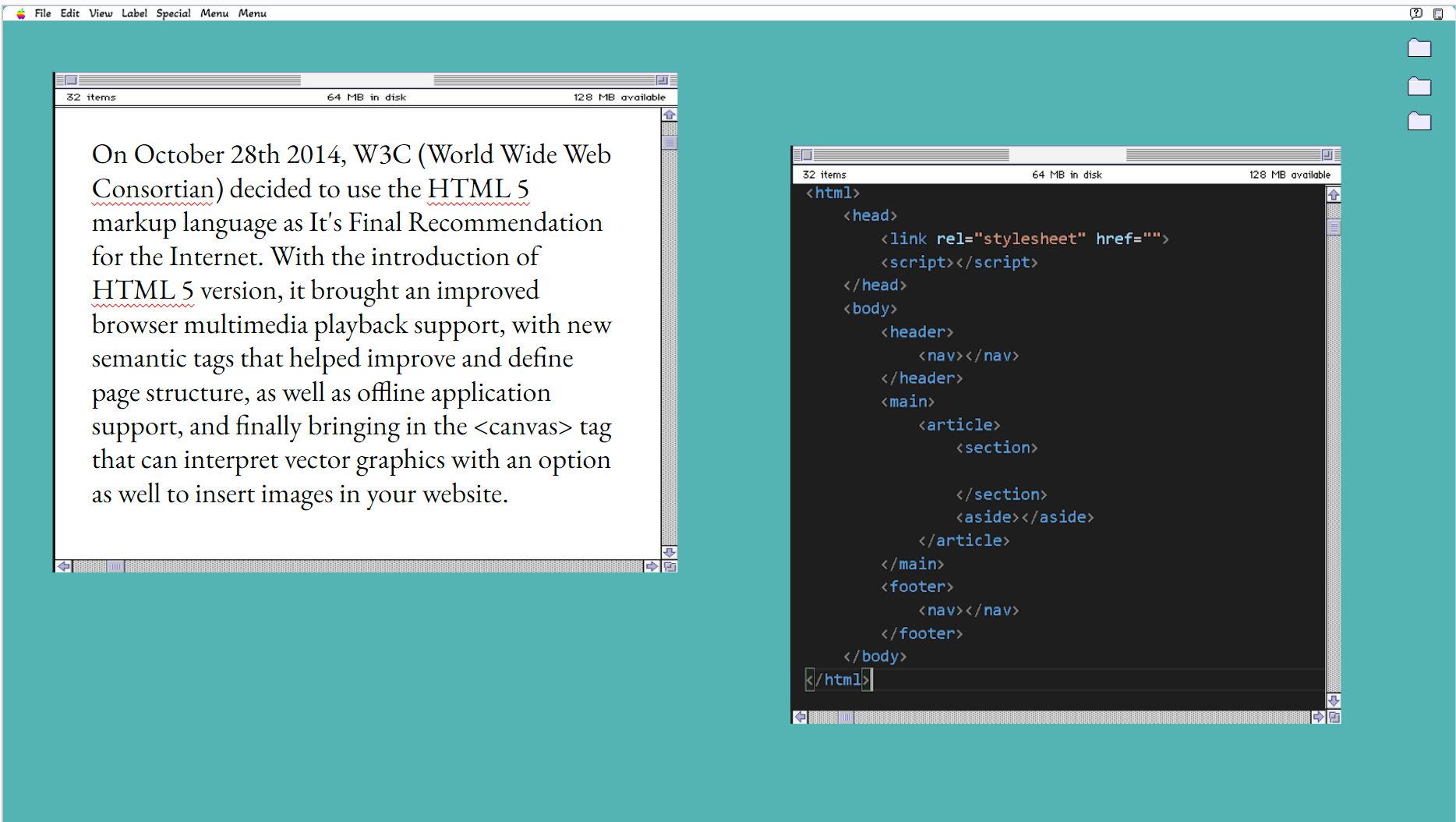Open the View menu

coord(99,12)
